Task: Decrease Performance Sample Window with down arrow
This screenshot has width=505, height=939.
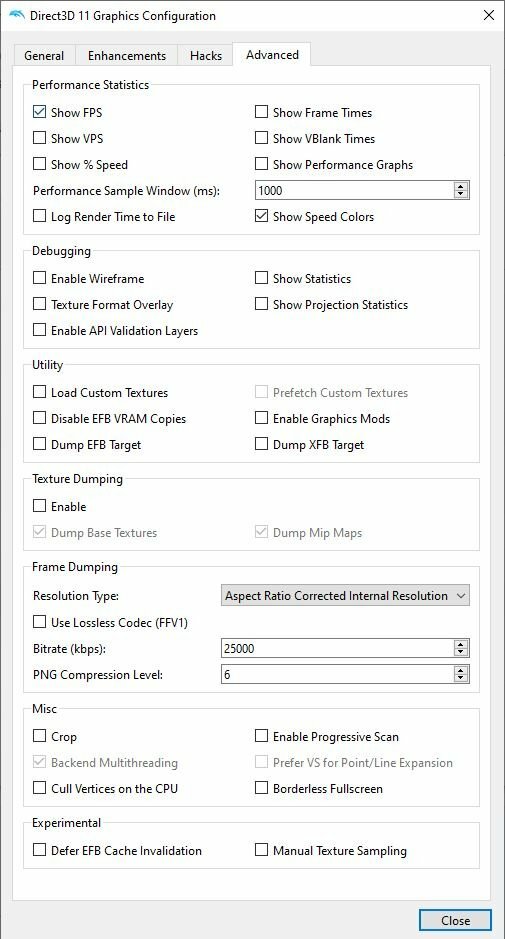Action: (461, 195)
